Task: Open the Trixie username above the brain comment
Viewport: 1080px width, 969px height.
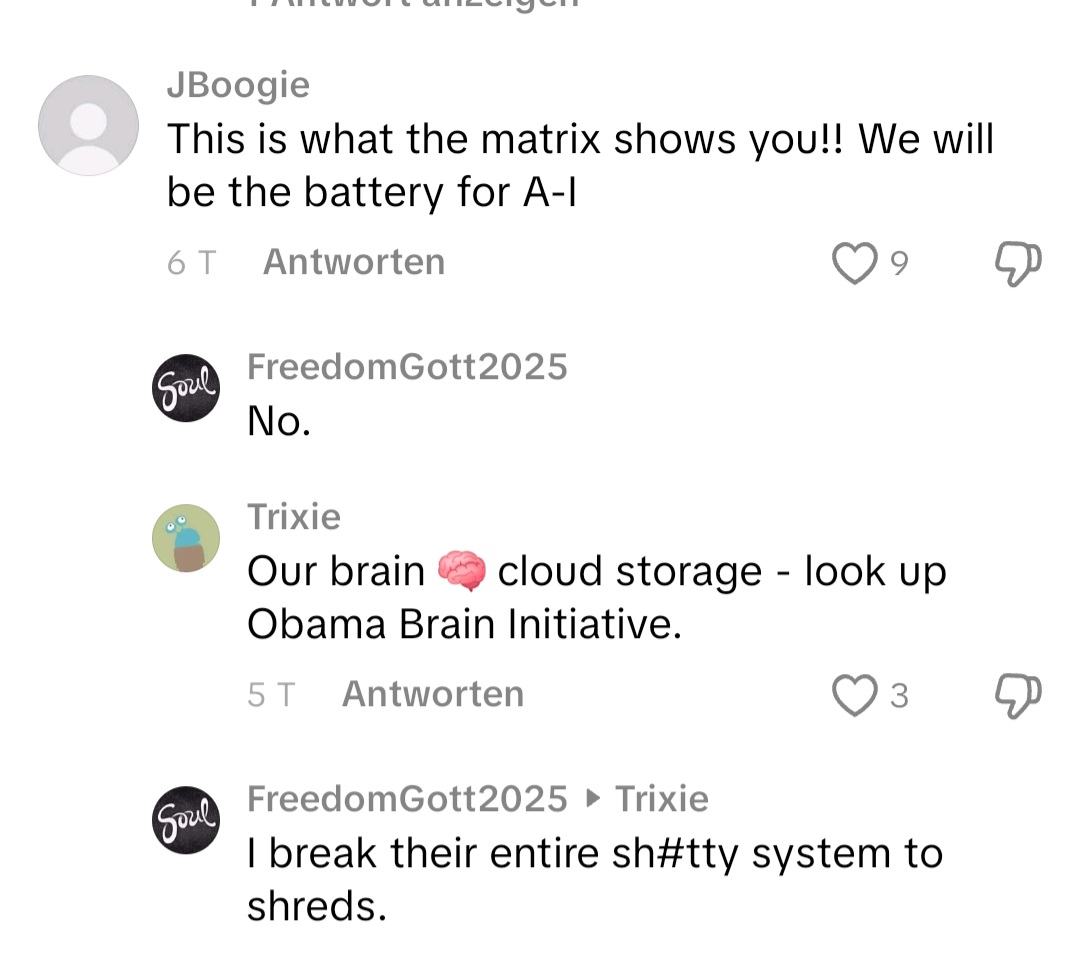Action: (293, 517)
